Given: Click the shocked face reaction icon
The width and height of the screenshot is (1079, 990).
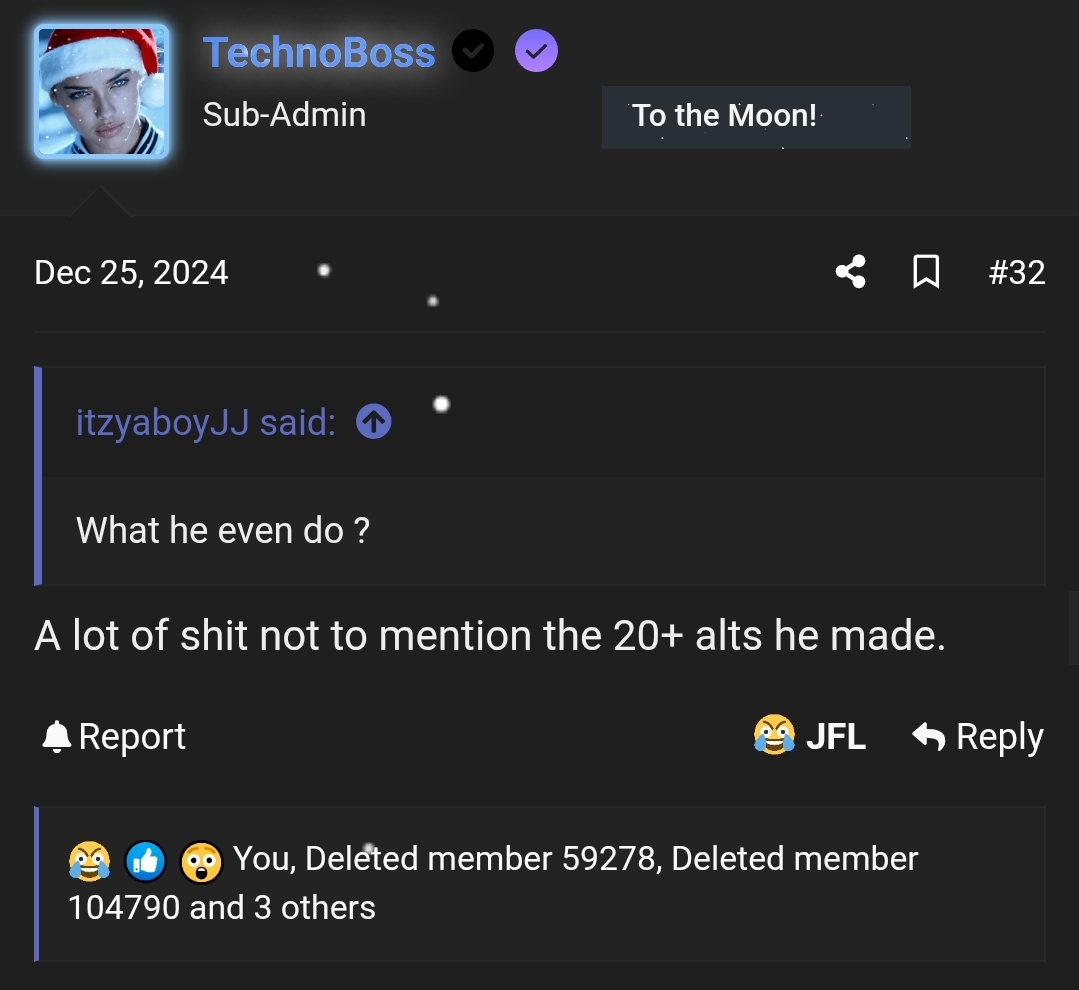Looking at the screenshot, I should pos(201,861).
